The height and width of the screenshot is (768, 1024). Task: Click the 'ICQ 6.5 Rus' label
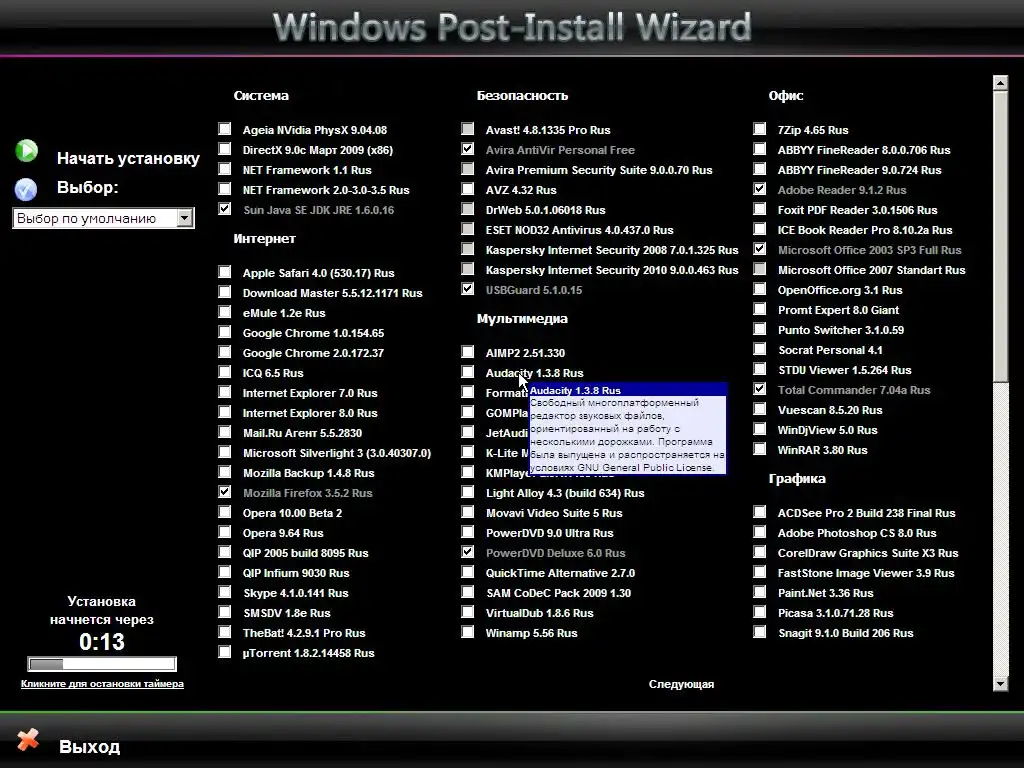273,373
